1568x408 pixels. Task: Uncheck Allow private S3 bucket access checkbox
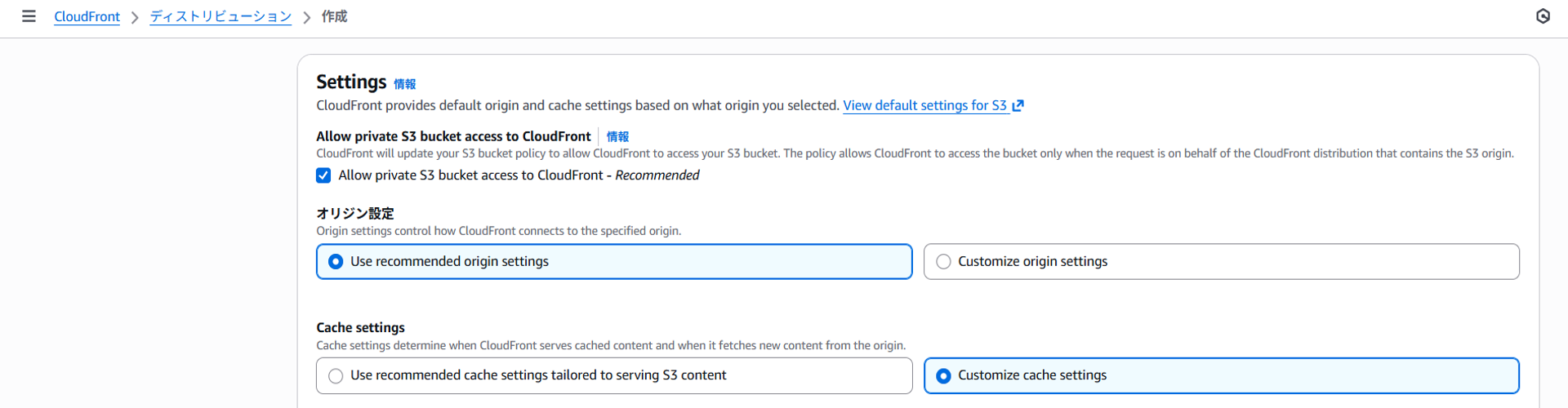323,175
